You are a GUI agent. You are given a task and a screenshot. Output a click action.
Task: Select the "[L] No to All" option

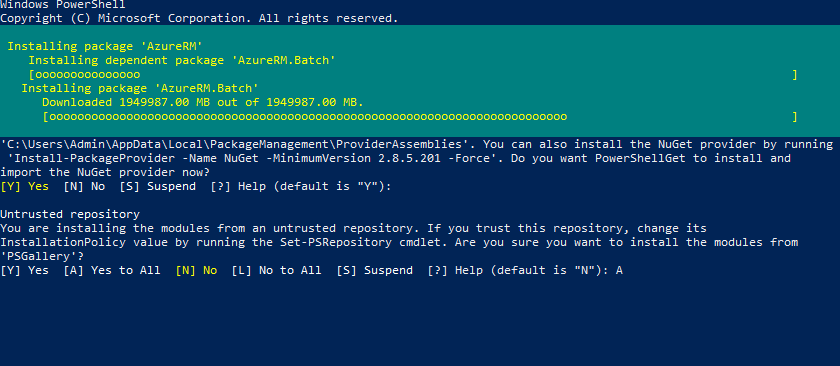[x=276, y=270]
